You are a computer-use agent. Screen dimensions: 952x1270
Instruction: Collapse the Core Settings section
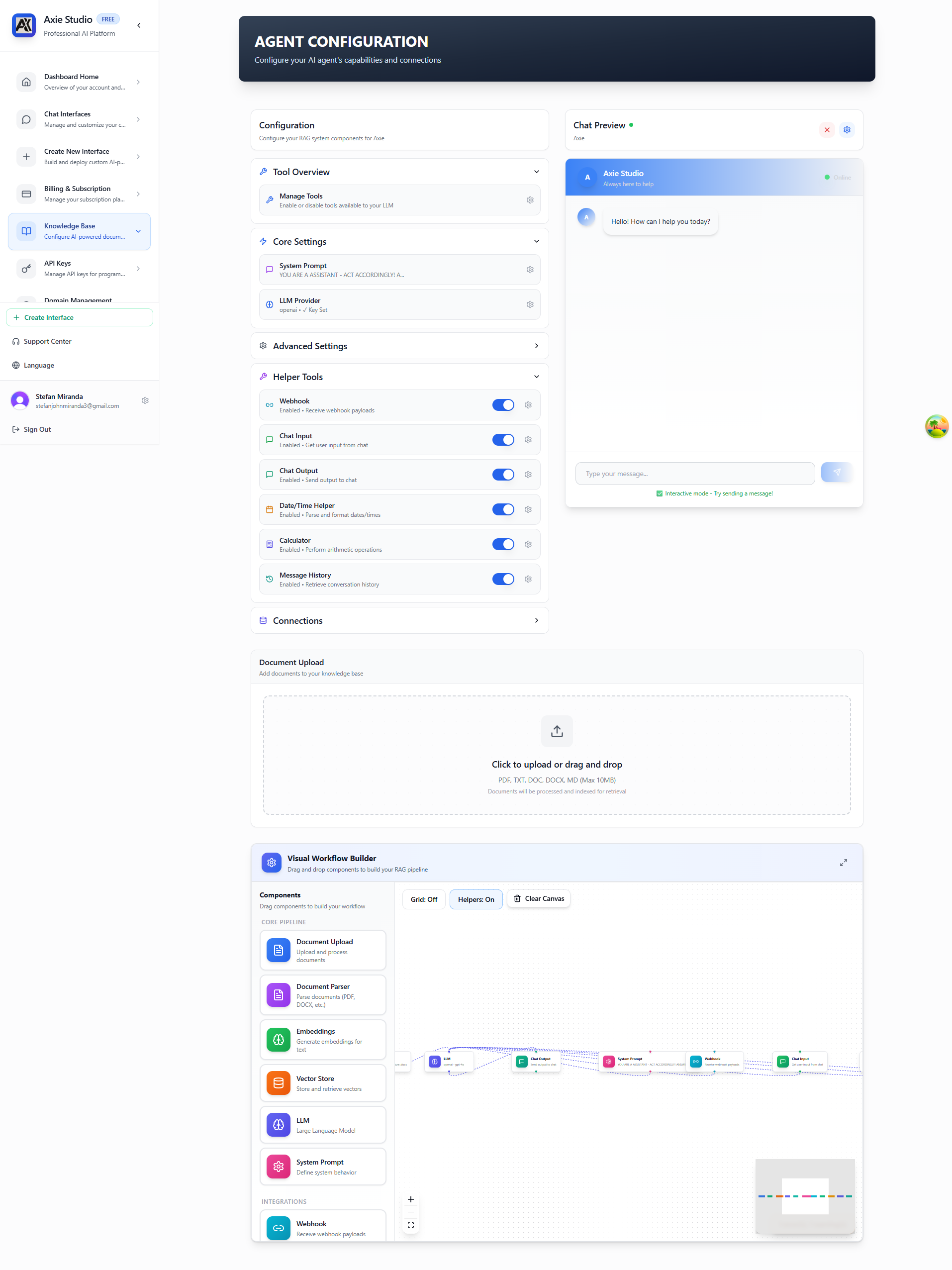536,241
